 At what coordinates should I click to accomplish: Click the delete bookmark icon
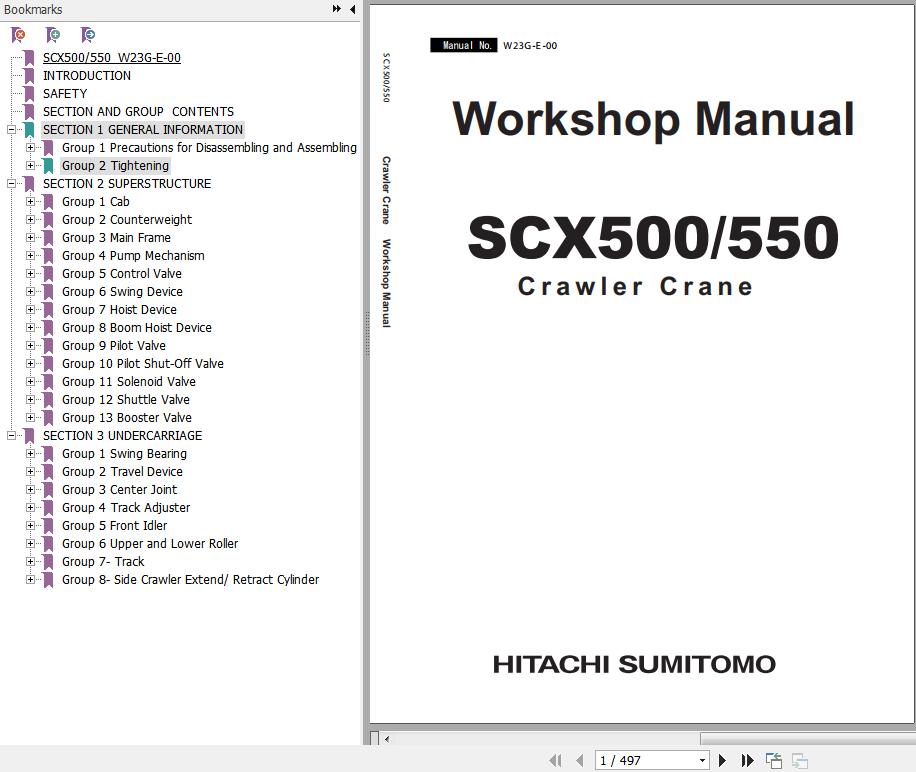click(18, 35)
